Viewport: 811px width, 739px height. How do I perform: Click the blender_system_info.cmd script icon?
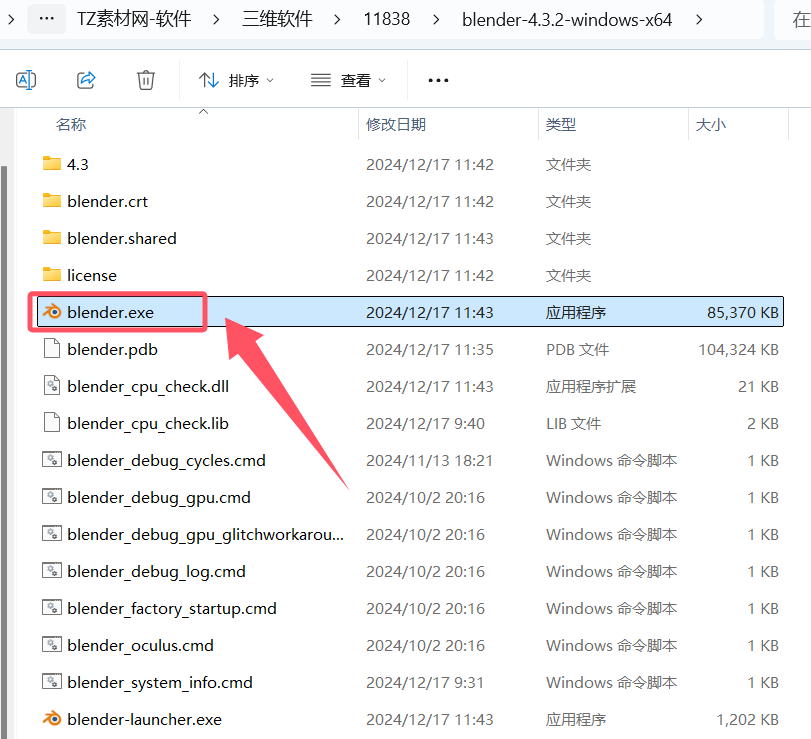pyautogui.click(x=52, y=682)
